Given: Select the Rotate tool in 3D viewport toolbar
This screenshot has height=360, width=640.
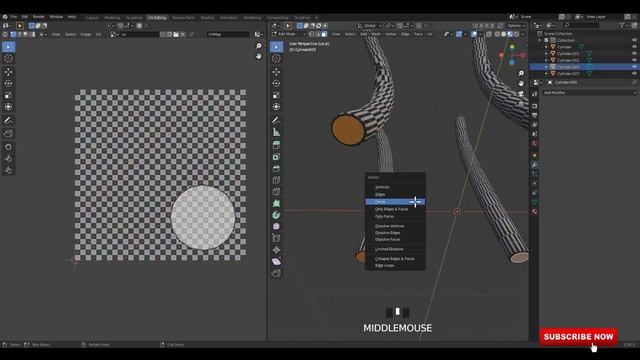Looking at the screenshot, I should coord(276,83).
